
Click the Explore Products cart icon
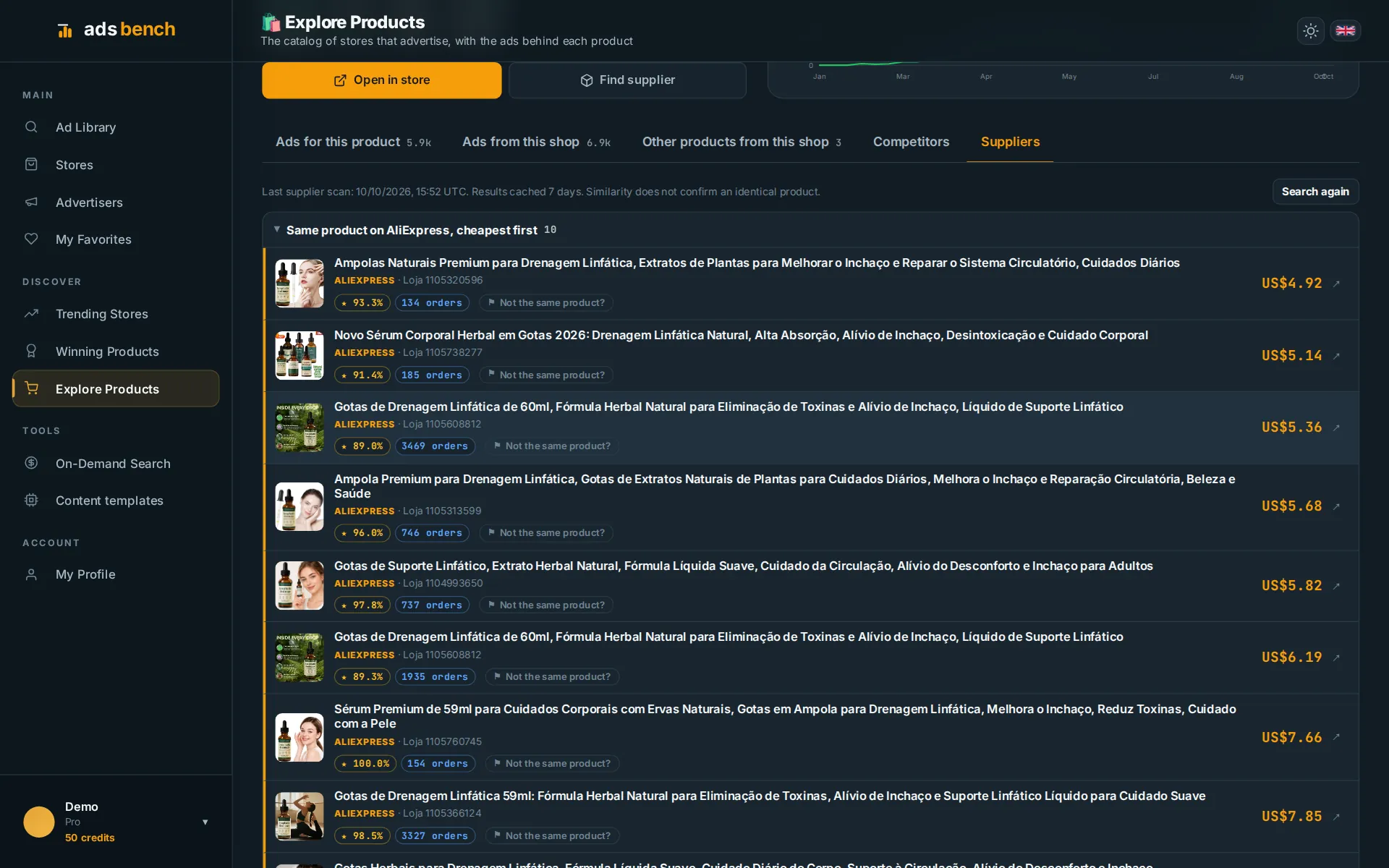click(x=31, y=388)
